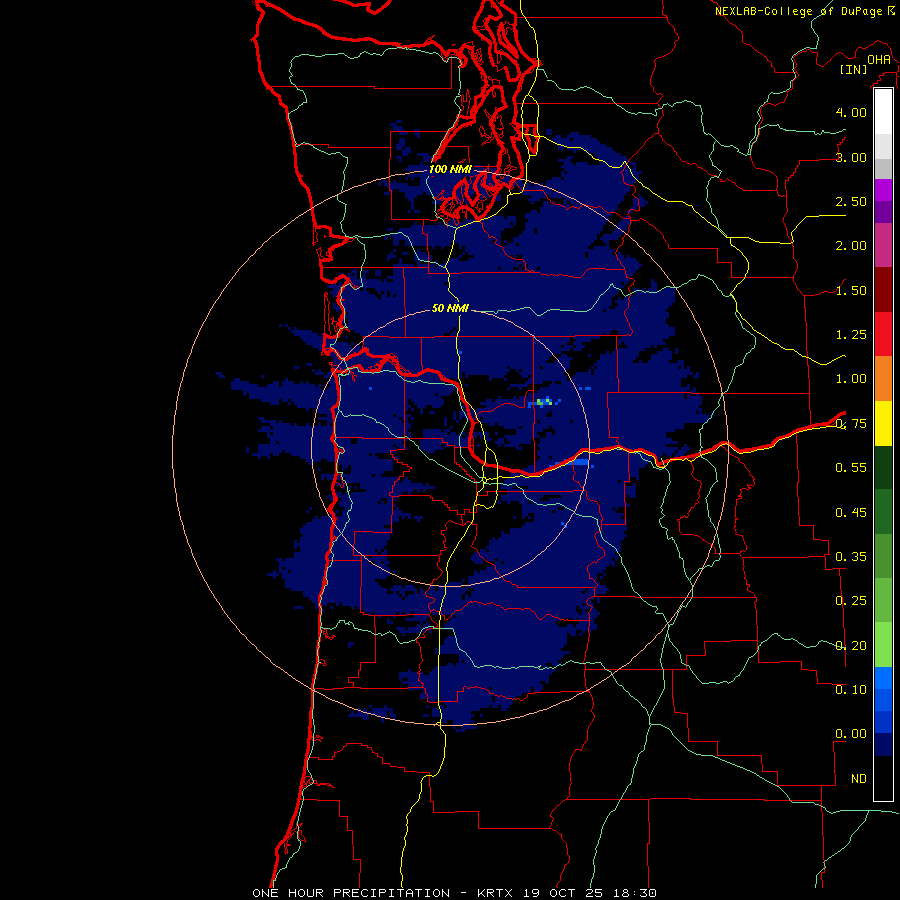Click the 0.10 legend value
900x900 pixels.
pos(851,690)
